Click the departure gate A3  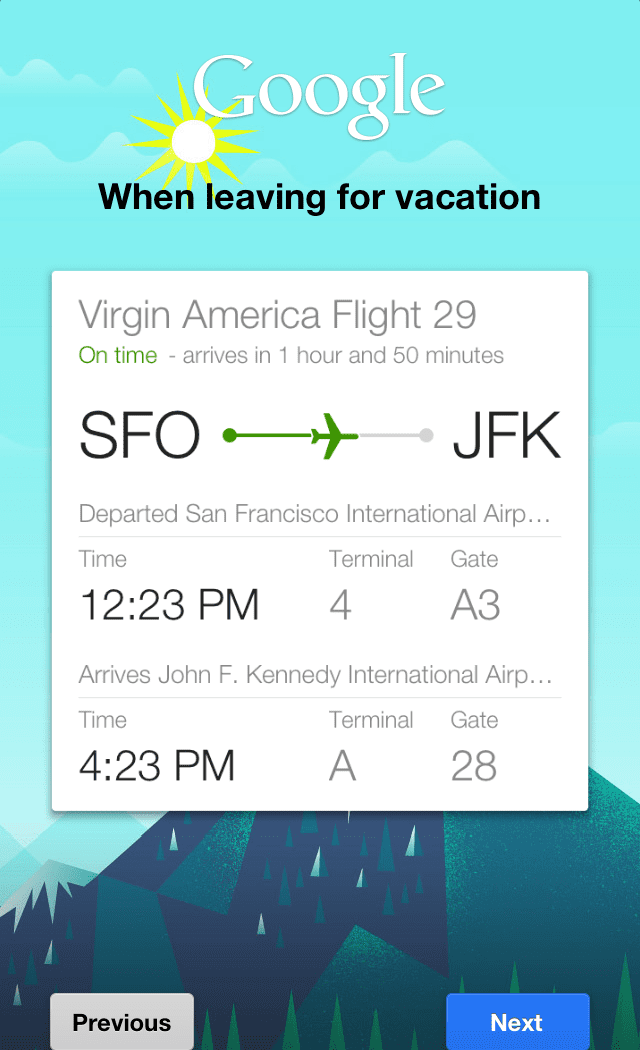pos(475,605)
